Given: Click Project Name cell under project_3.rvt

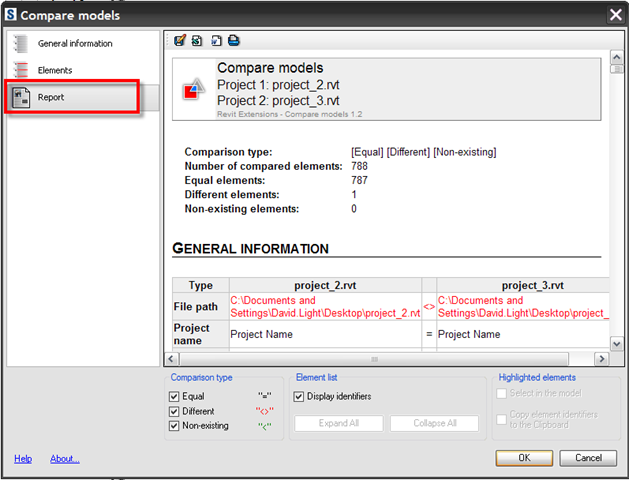Looking at the screenshot, I should pos(523,334).
